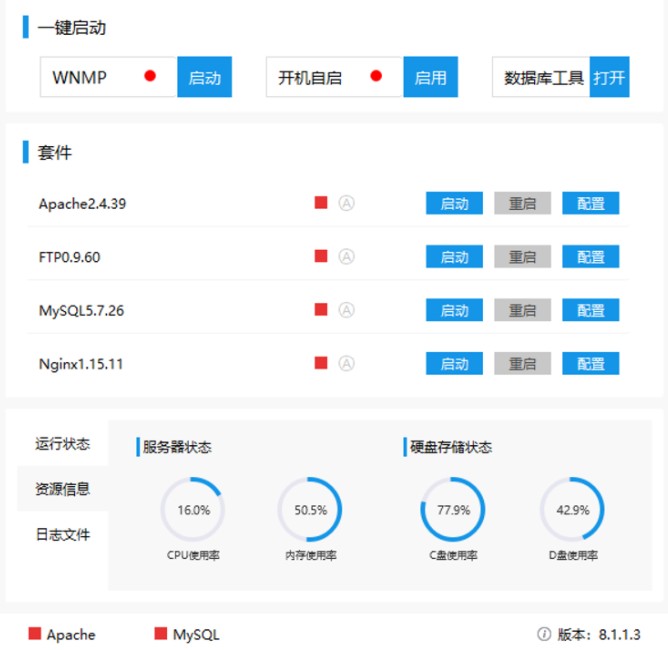Viewport: 668px width, 650px height.
Task: Click the FTP0.9.60 service name
Action: pos(69,257)
